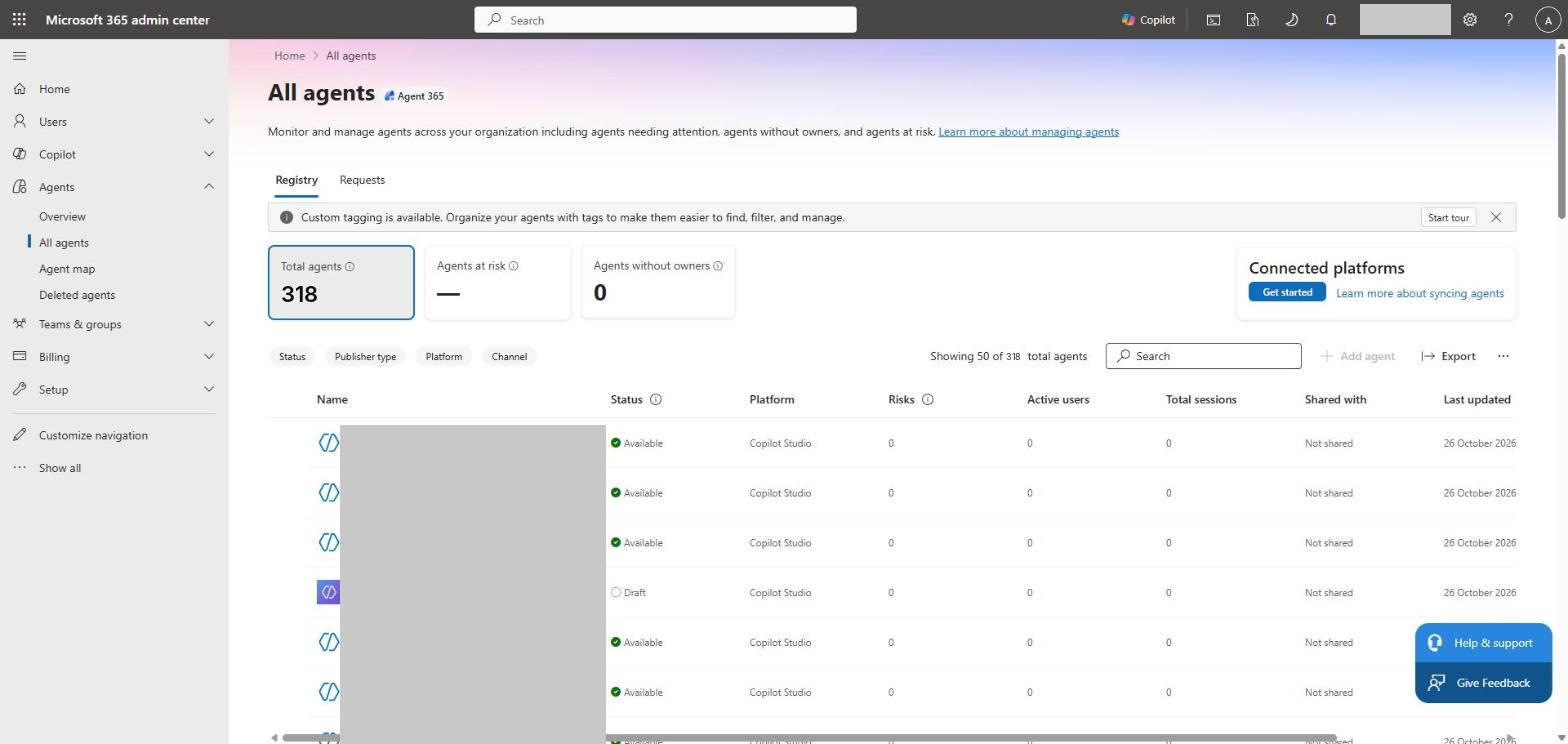This screenshot has width=1568, height=744.
Task: Open settings gear in the header
Action: (1470, 20)
